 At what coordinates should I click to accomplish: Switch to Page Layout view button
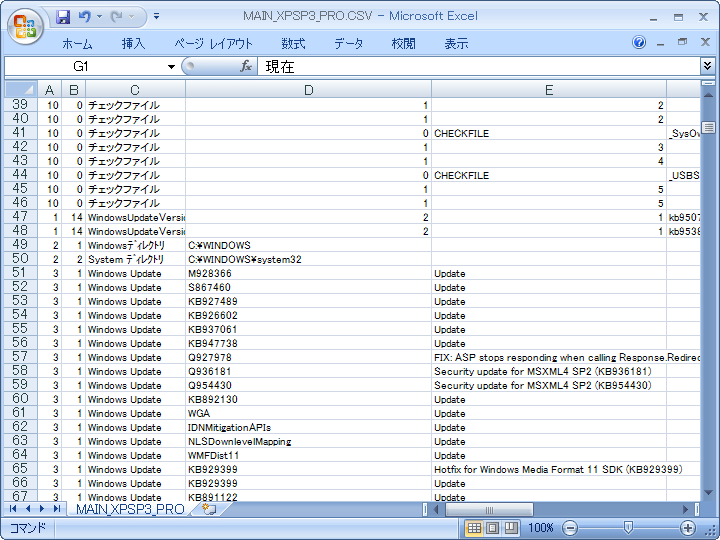click(x=493, y=528)
